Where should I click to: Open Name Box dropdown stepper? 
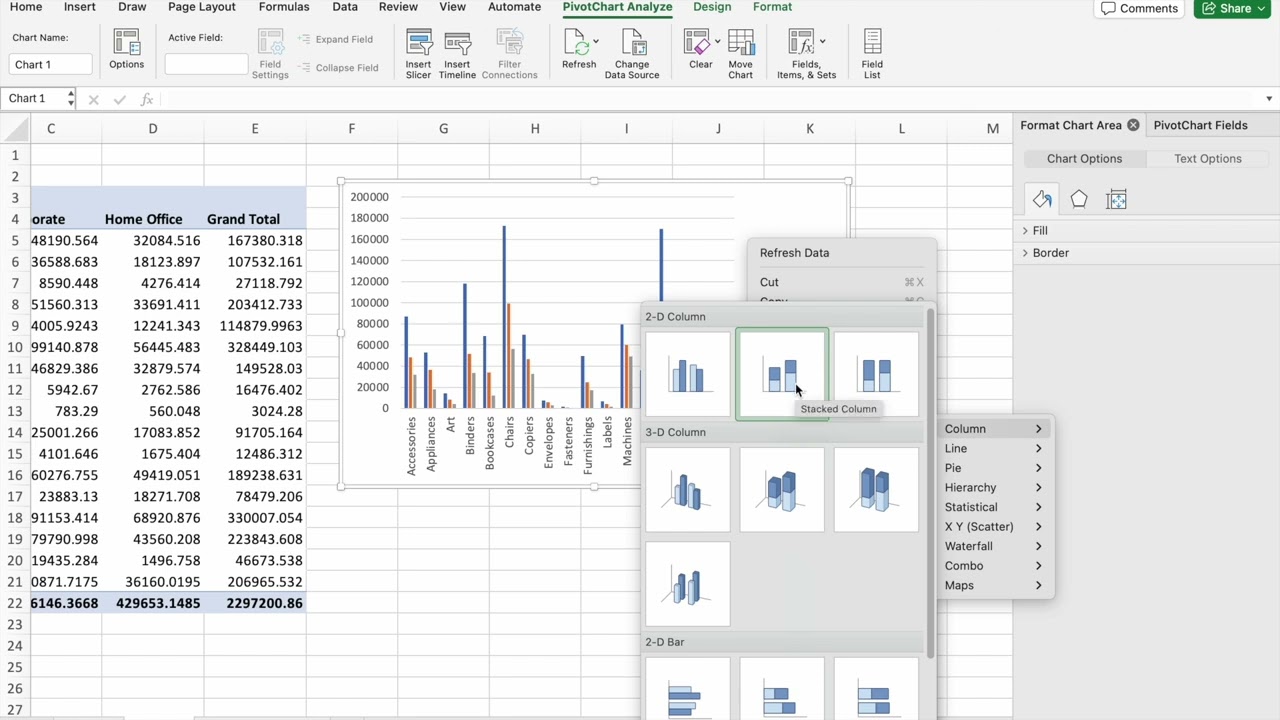[70, 98]
